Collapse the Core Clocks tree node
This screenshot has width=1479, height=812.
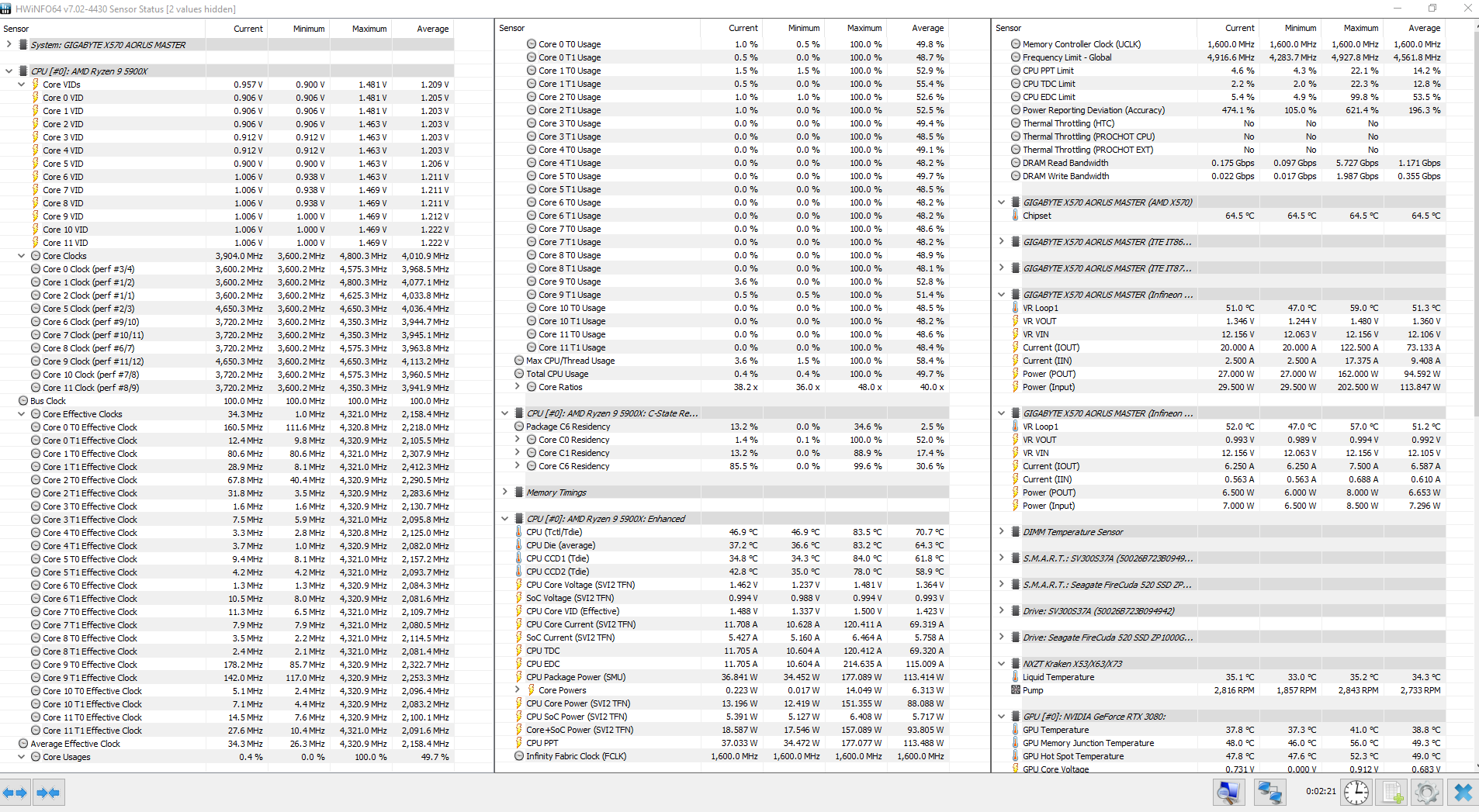click(21, 256)
